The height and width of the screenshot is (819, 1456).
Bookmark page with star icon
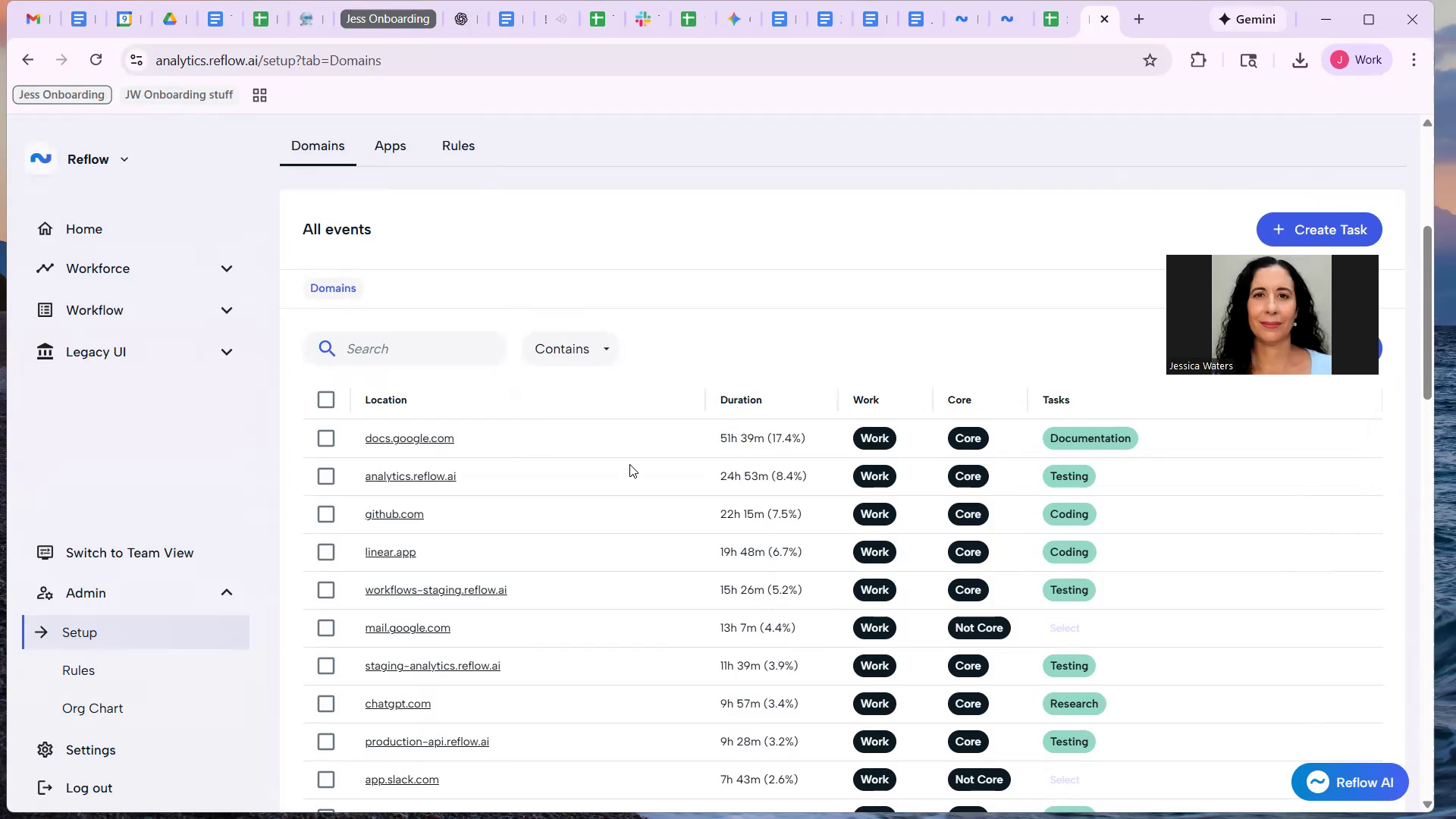click(x=1150, y=61)
